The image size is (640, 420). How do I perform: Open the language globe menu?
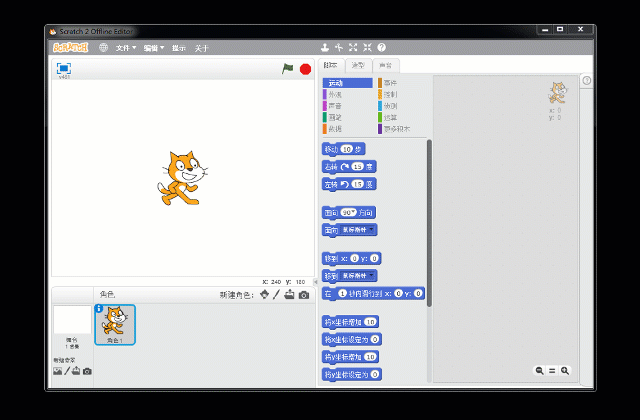(x=104, y=48)
